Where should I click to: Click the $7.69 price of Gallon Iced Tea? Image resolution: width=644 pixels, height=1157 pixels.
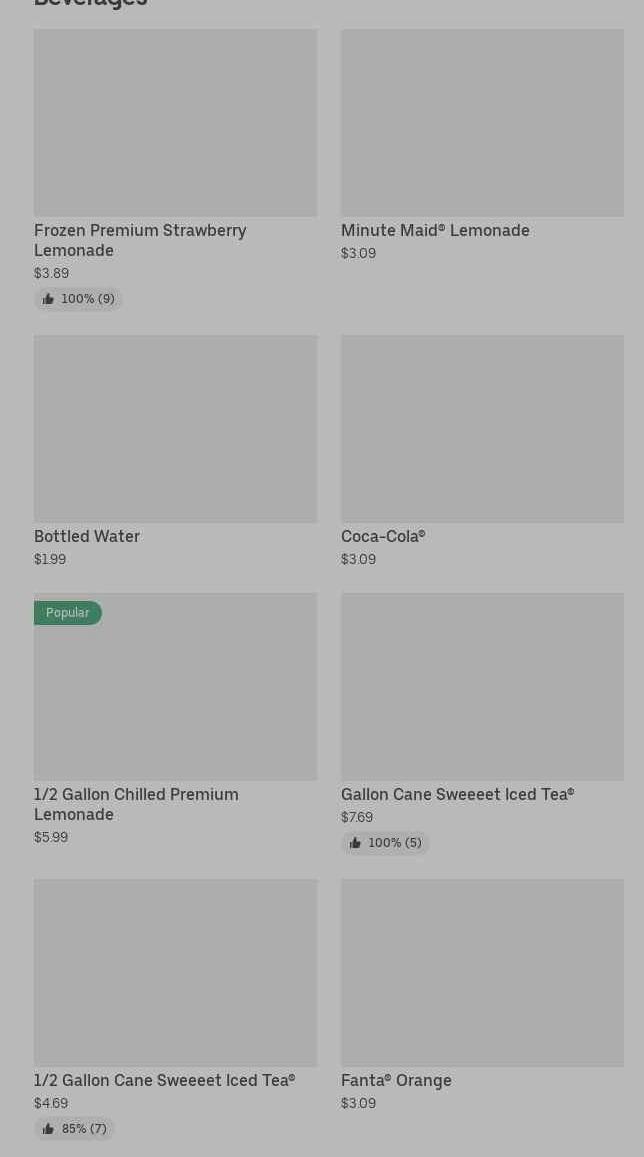pos(357,817)
